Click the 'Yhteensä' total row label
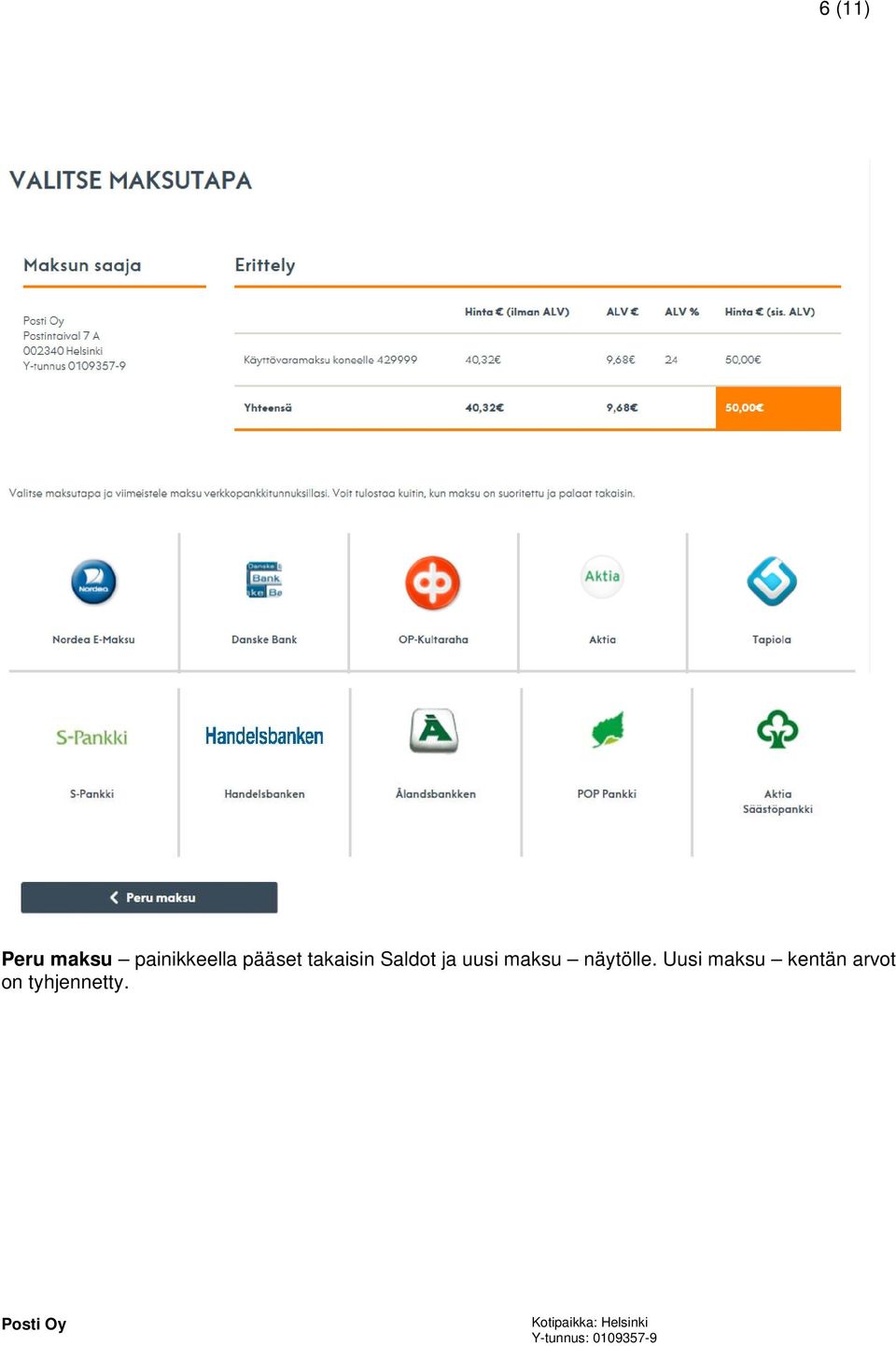Viewport: 896px width, 1346px height. point(268,408)
